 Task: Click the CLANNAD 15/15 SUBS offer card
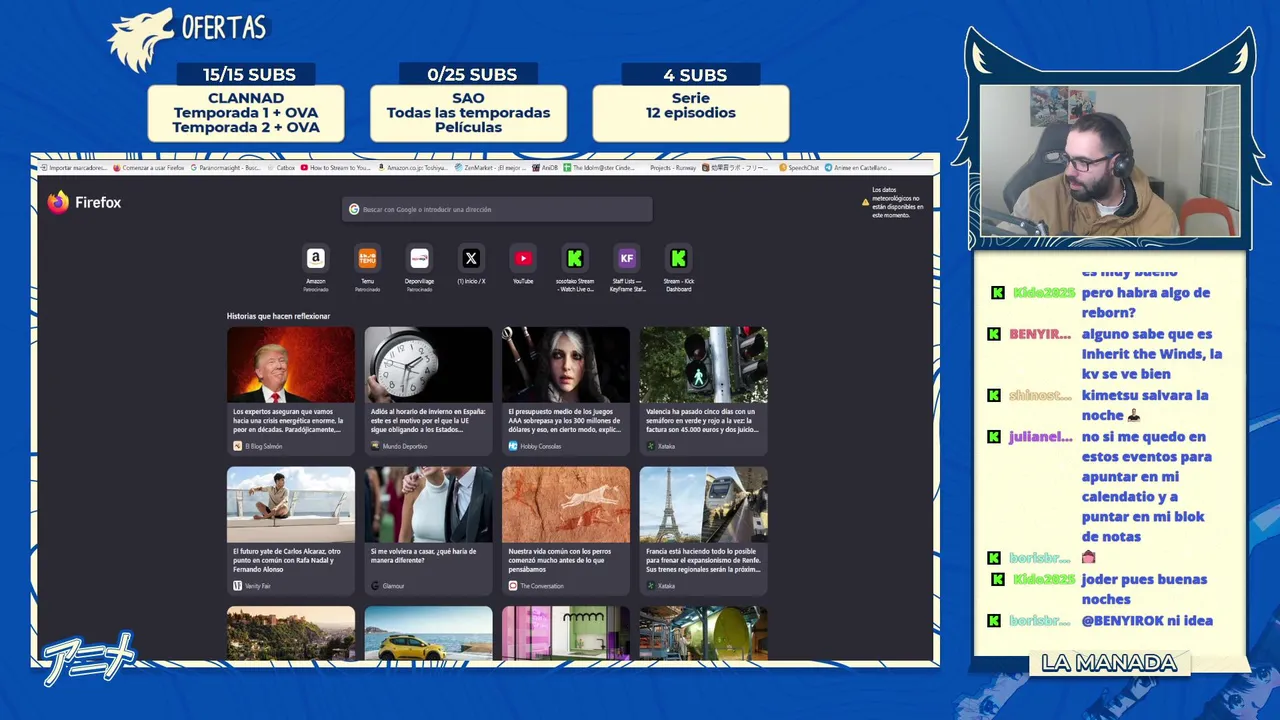246,113
